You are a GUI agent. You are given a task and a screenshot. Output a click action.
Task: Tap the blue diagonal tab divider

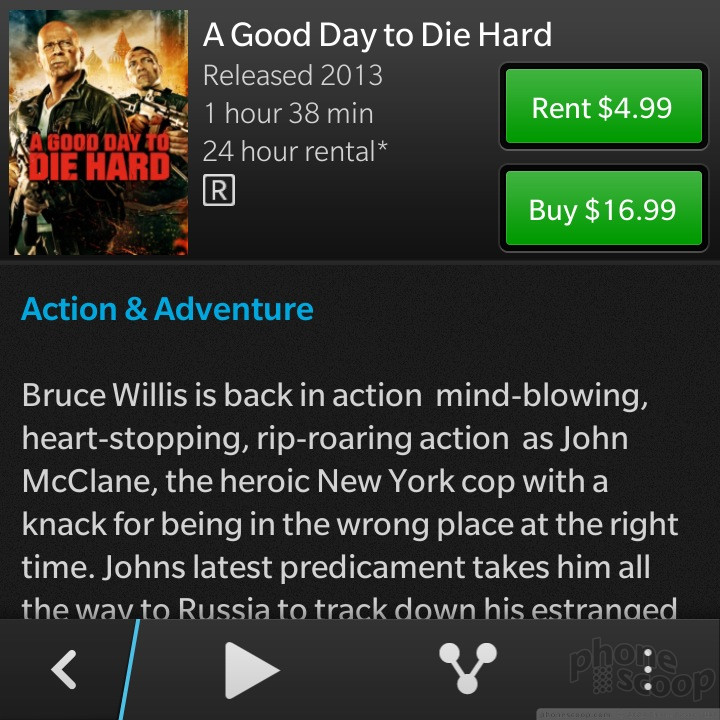(129, 669)
